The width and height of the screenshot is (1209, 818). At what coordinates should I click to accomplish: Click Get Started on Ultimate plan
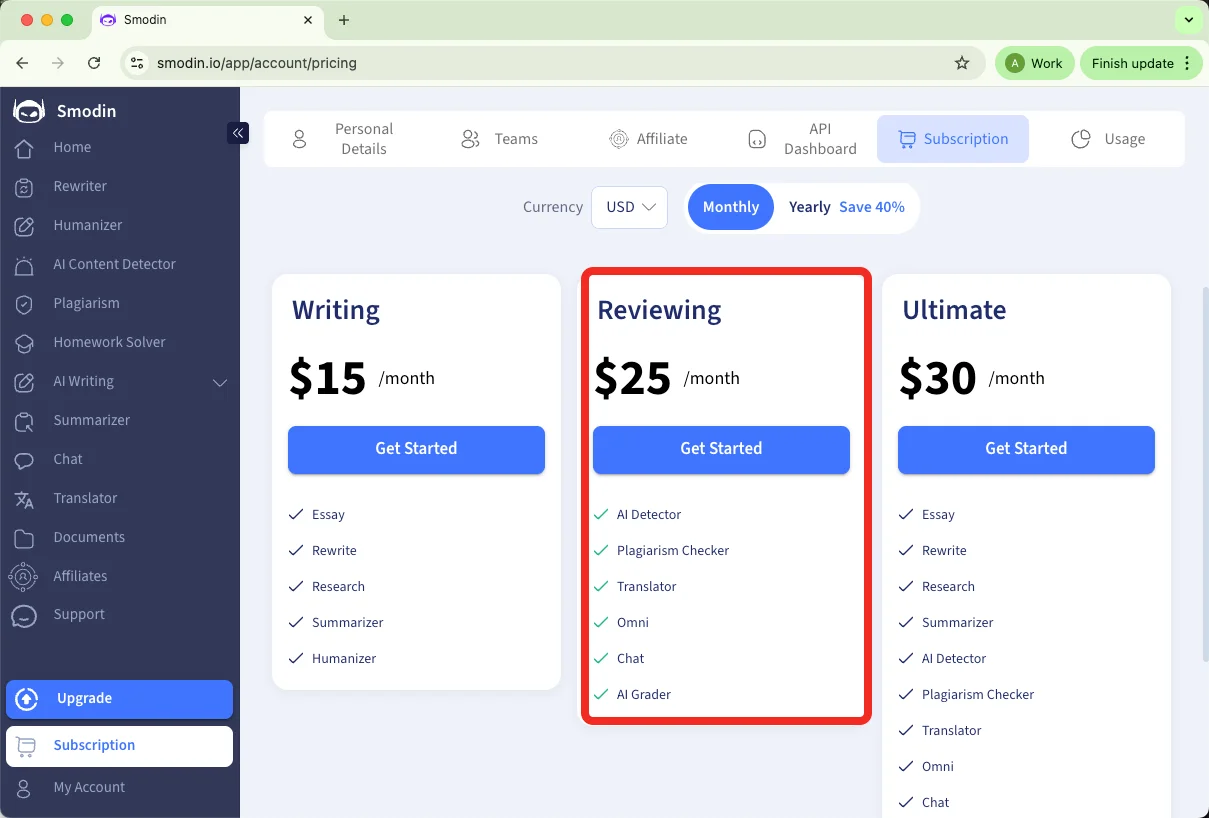tap(1026, 449)
